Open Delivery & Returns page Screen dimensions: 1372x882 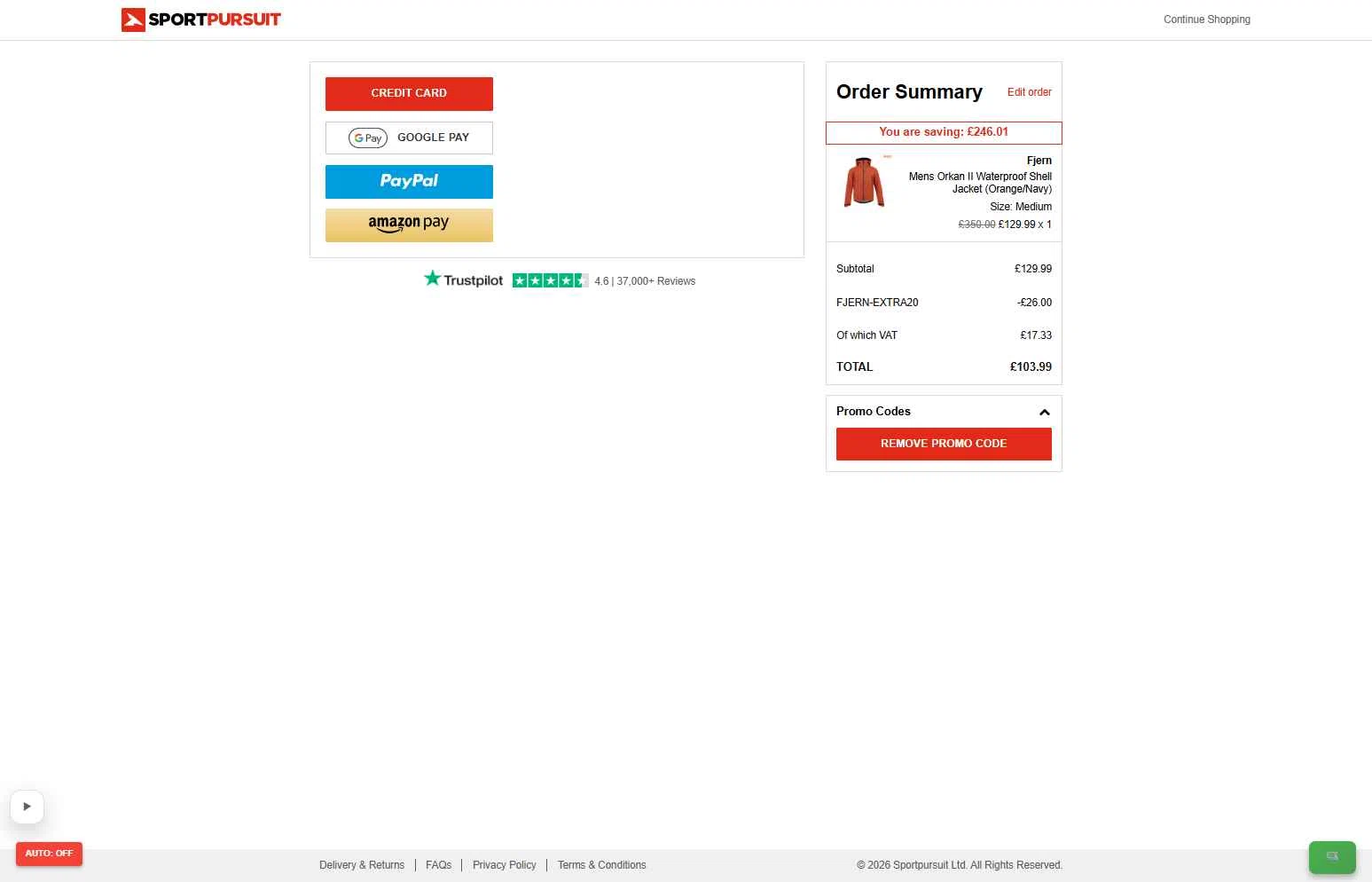[362, 865]
